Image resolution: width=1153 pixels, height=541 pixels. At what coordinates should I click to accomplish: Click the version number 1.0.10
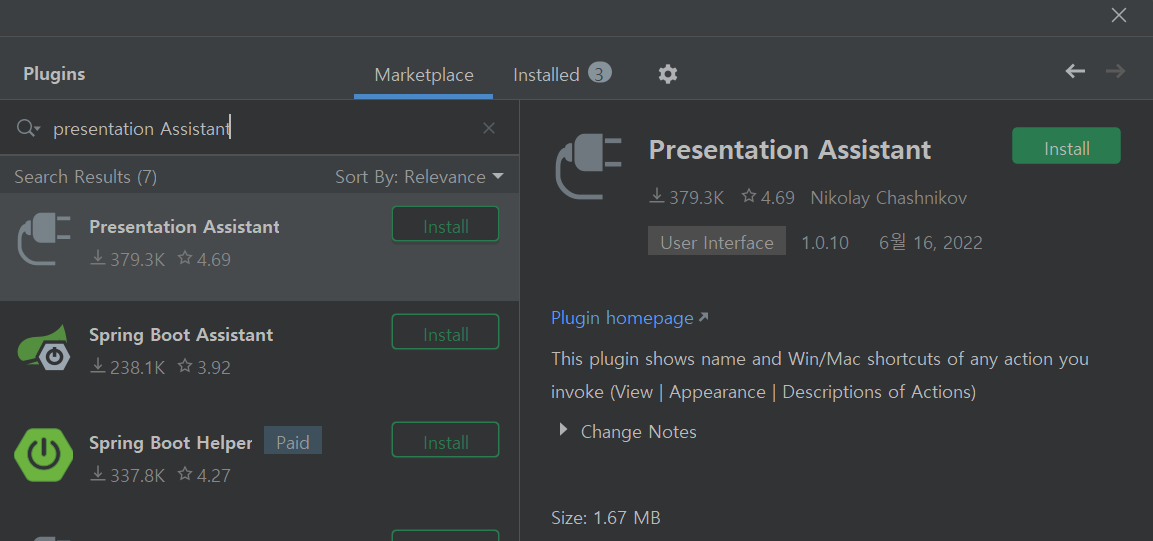(824, 243)
